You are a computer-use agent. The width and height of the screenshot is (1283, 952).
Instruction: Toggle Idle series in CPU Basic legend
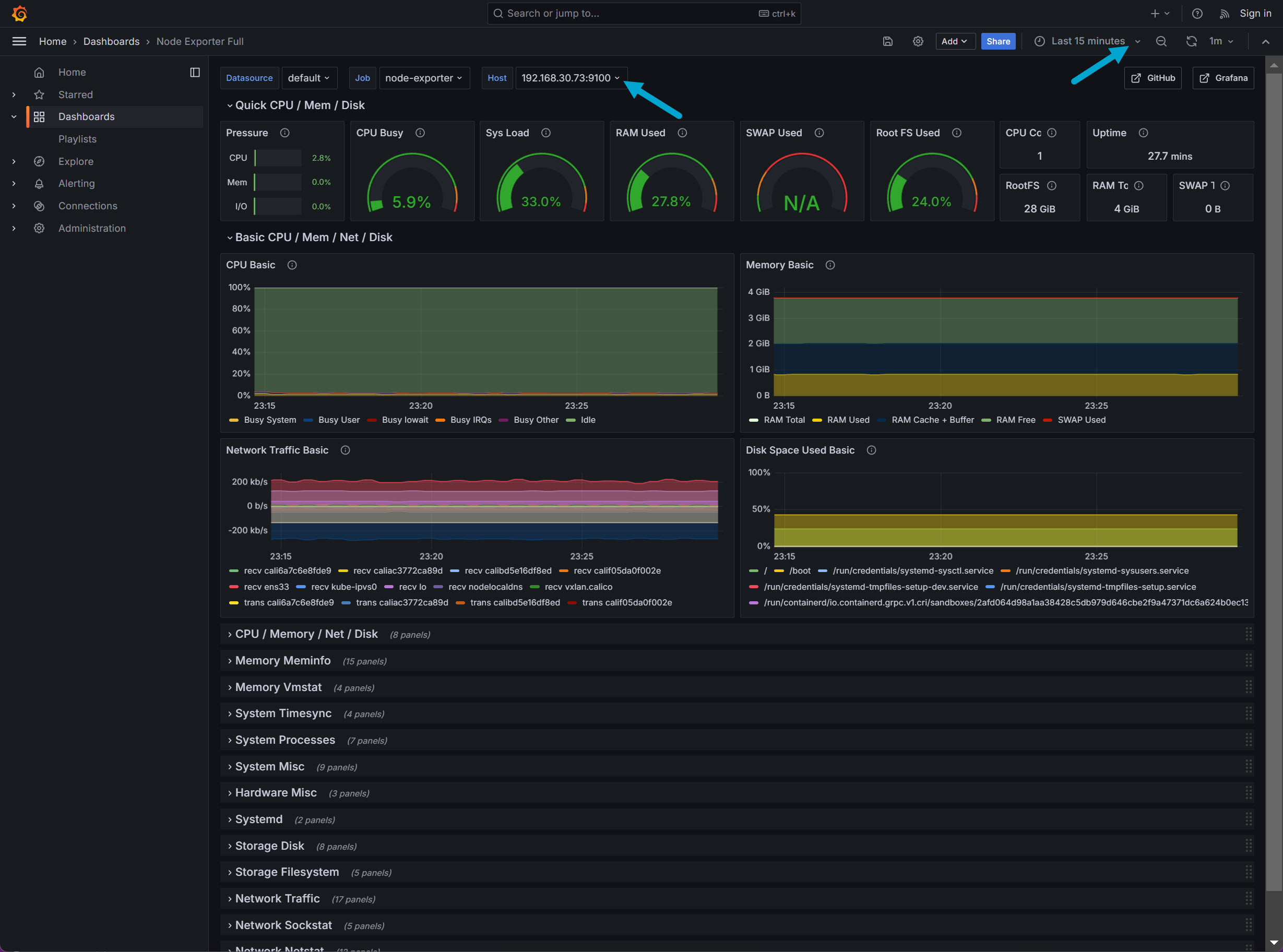coord(587,420)
